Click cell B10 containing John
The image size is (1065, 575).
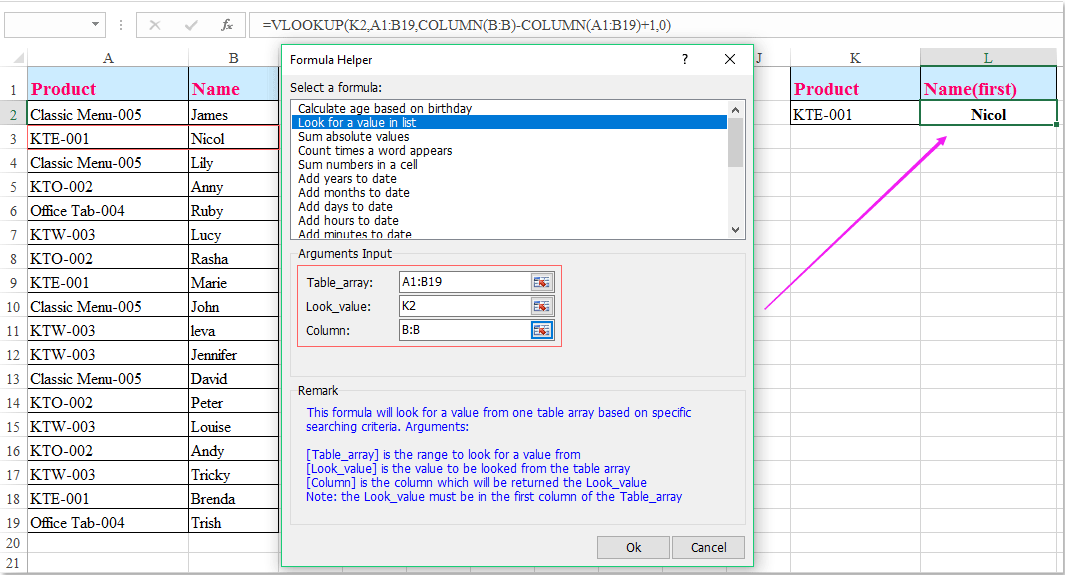tap(233, 307)
